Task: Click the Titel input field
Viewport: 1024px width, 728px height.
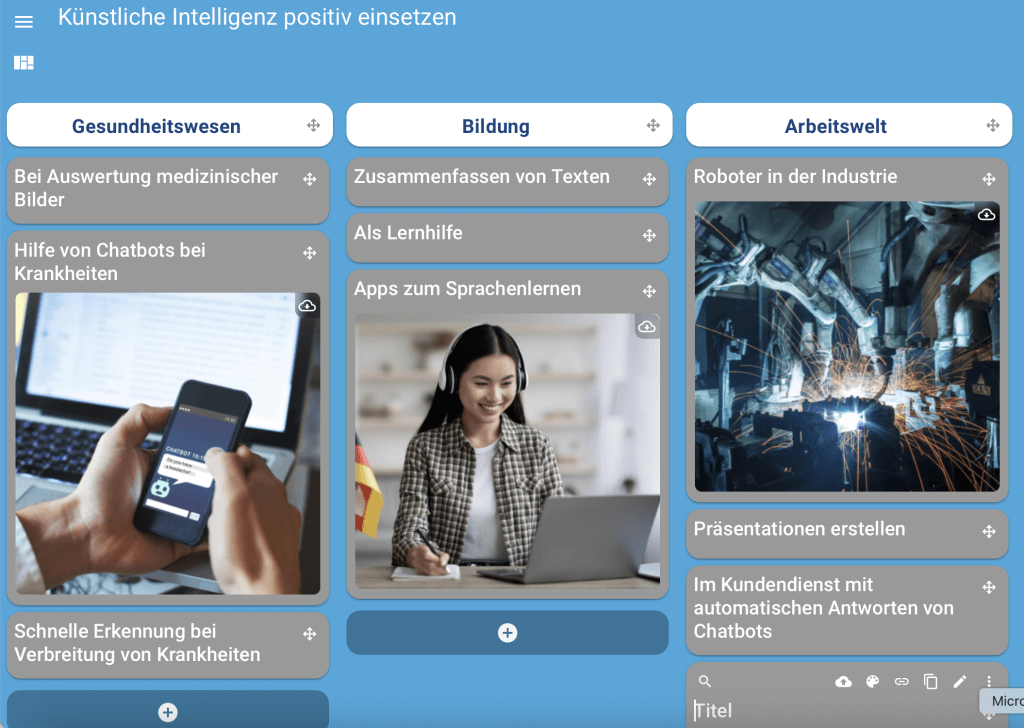Action: coord(836,710)
